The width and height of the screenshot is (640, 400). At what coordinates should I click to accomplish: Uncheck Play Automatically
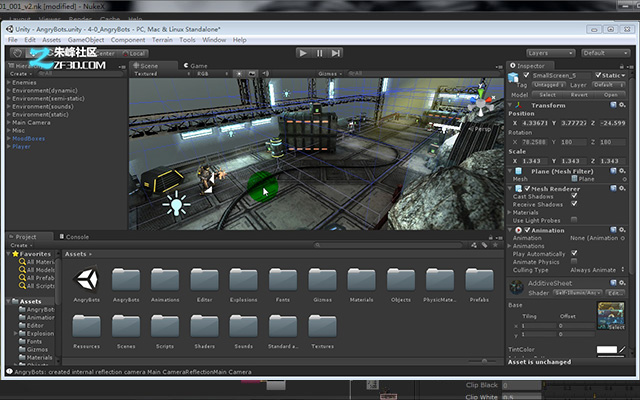(574, 253)
